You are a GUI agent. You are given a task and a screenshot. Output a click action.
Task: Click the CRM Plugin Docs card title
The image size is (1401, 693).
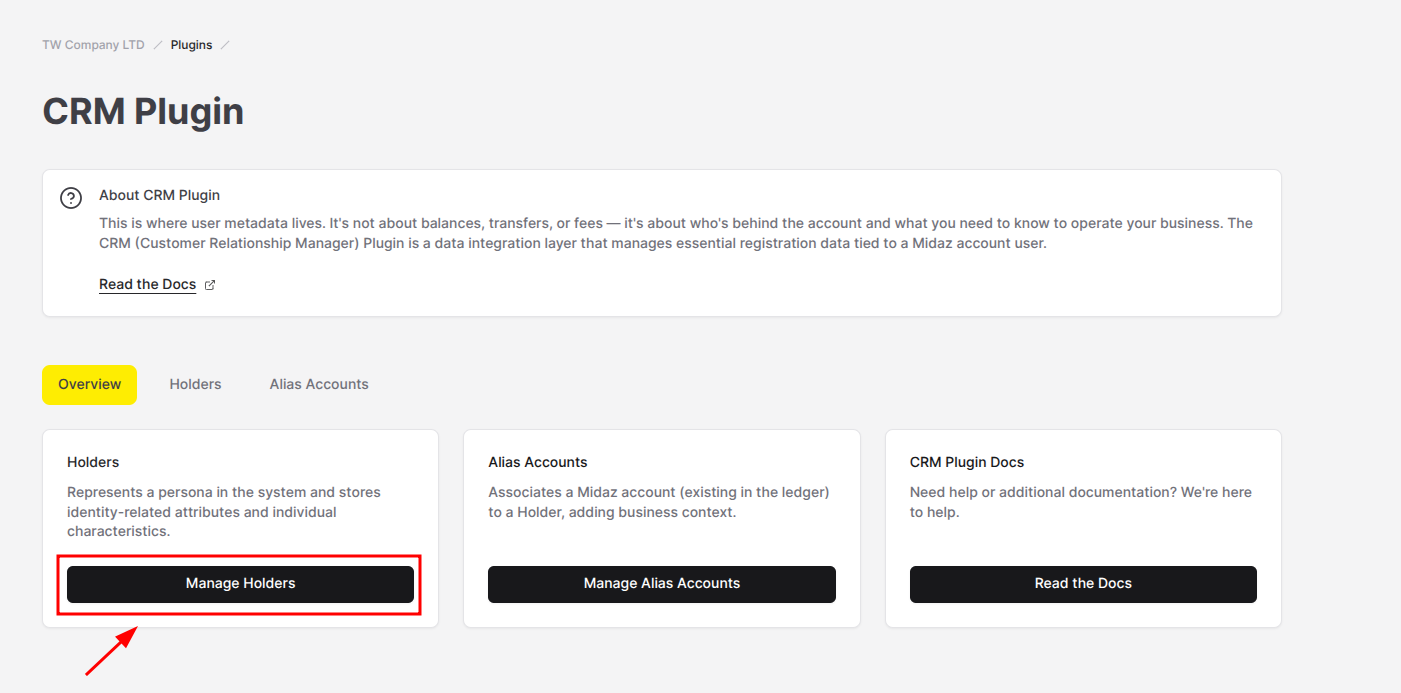point(967,462)
